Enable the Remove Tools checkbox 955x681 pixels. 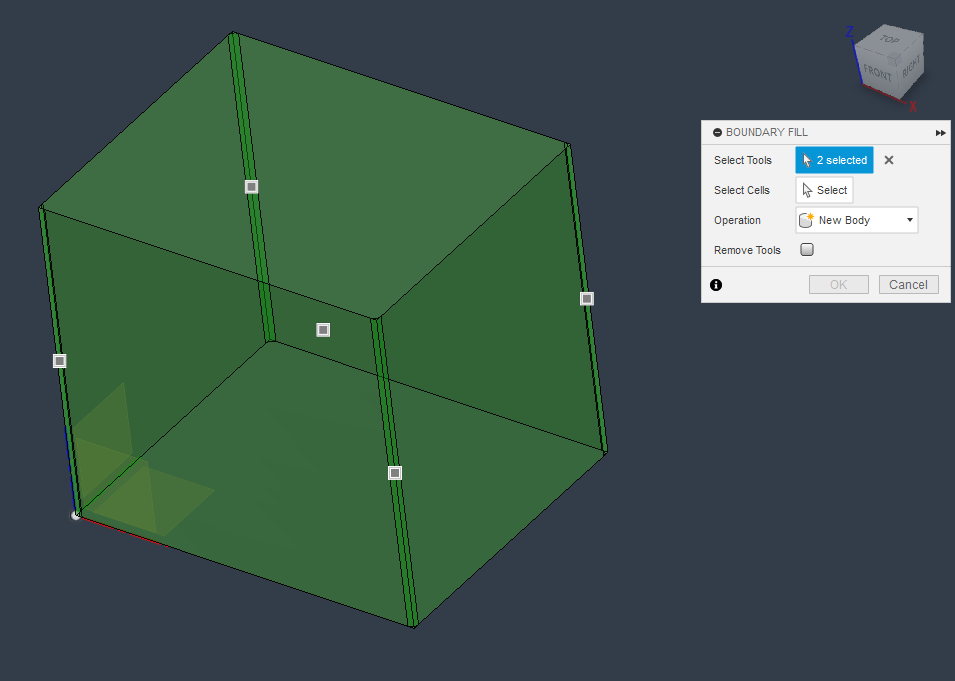(x=806, y=249)
